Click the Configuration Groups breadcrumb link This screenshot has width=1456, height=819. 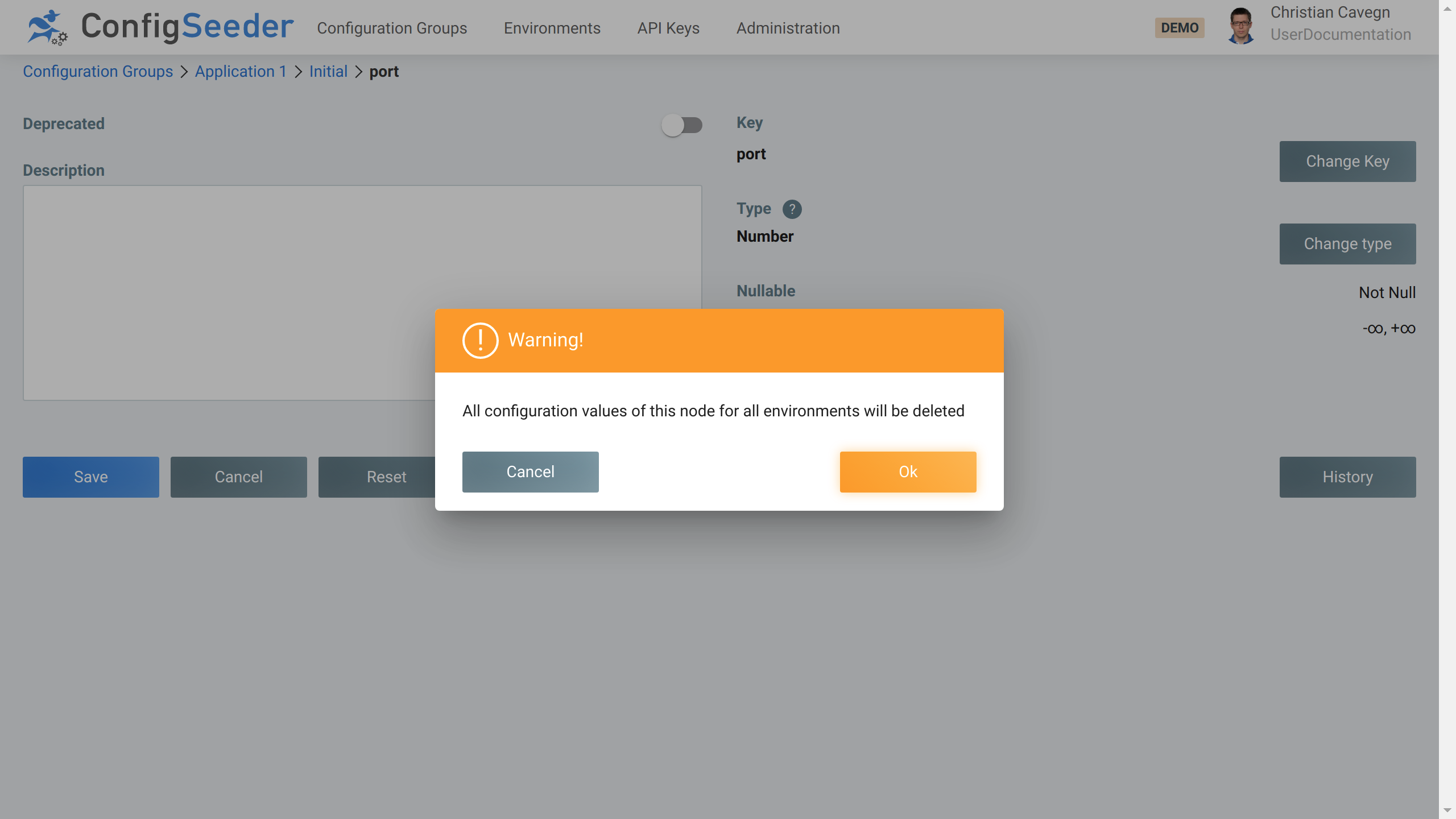98,72
